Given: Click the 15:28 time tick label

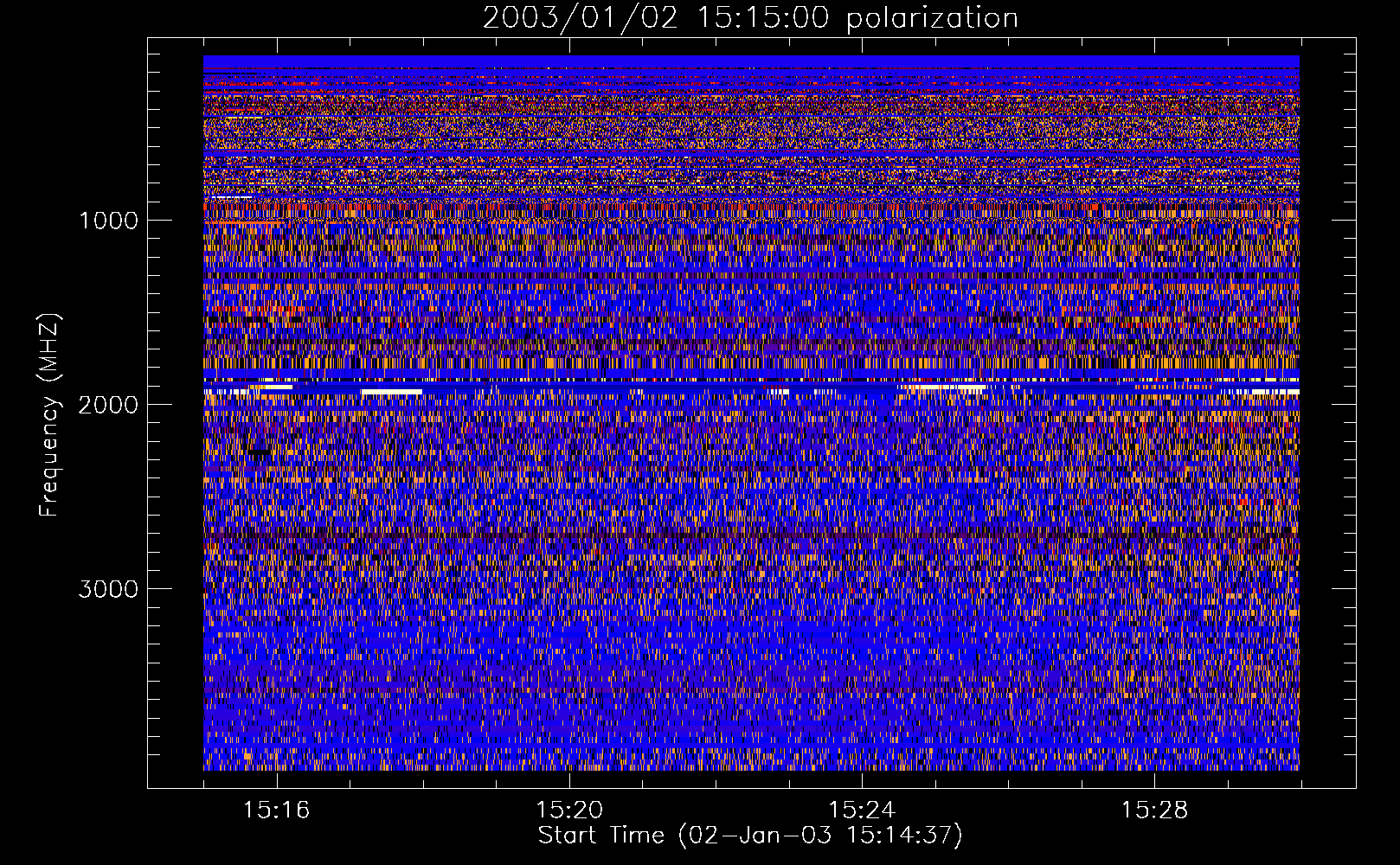Looking at the screenshot, I should [1155, 811].
